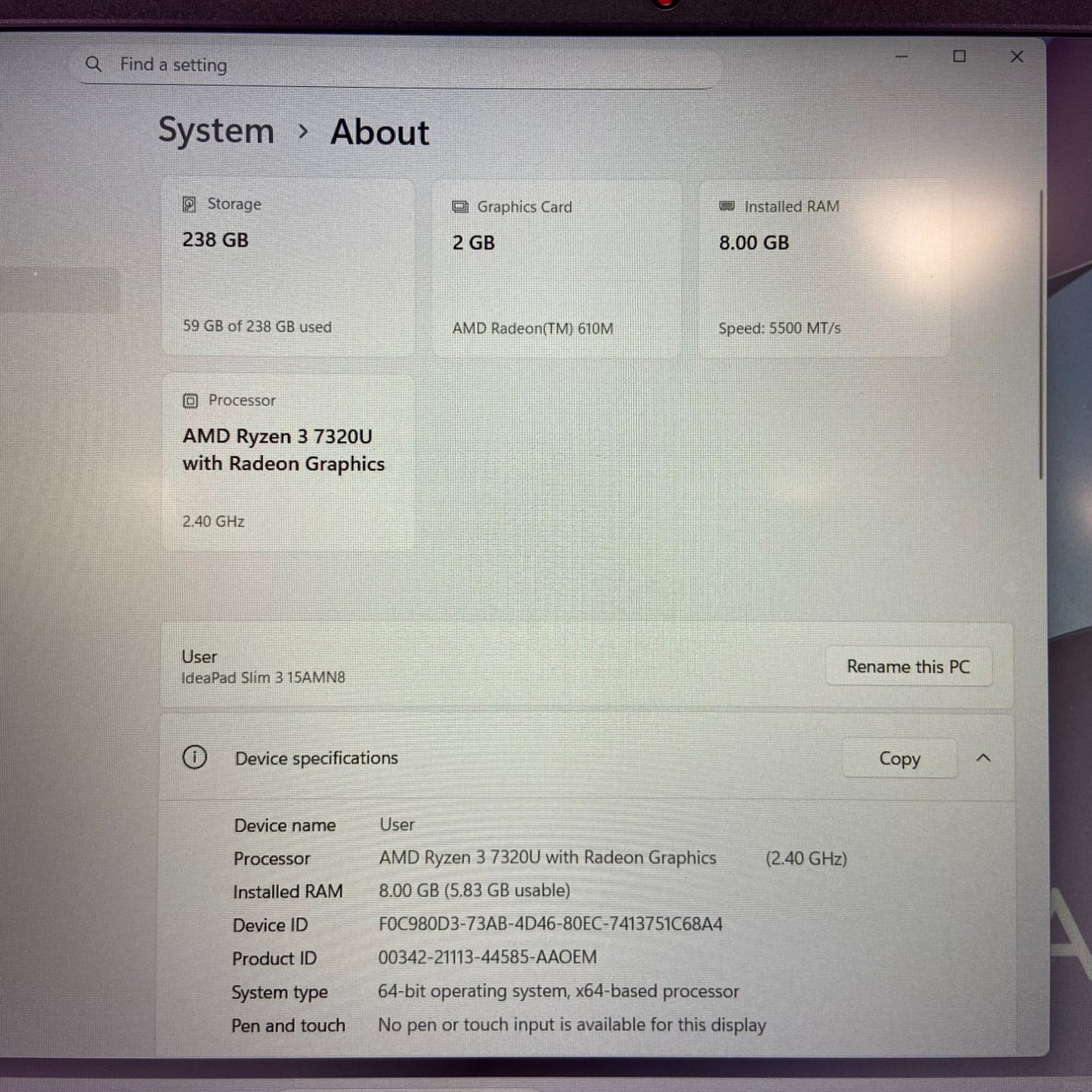Select the 8.00 GB RAM value
Screen dimensions: 1092x1092
click(753, 242)
